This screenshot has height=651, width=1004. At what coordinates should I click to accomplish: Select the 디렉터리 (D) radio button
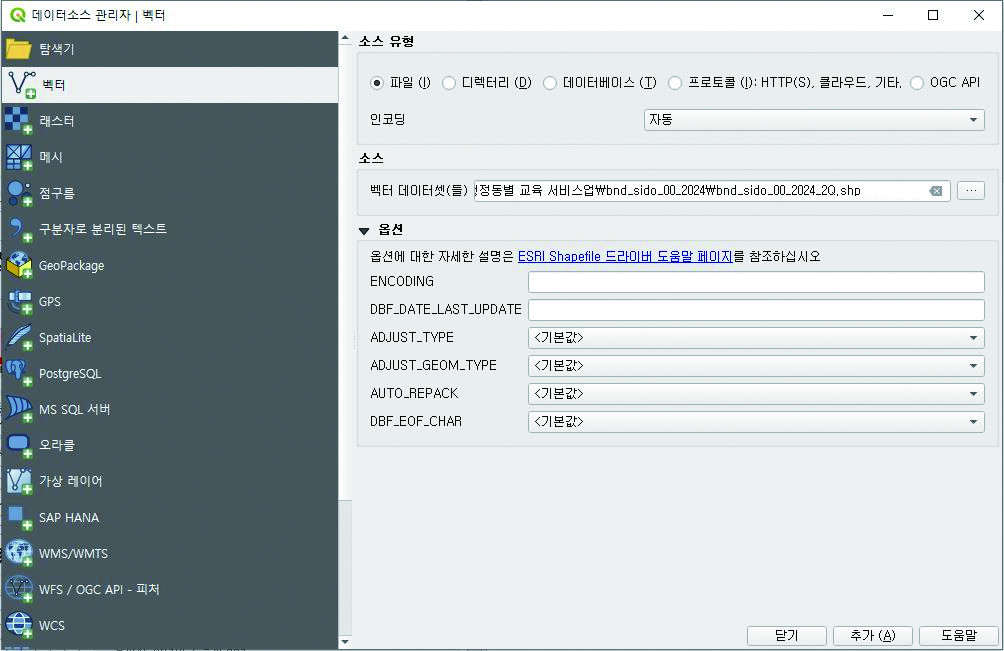pyautogui.click(x=449, y=83)
